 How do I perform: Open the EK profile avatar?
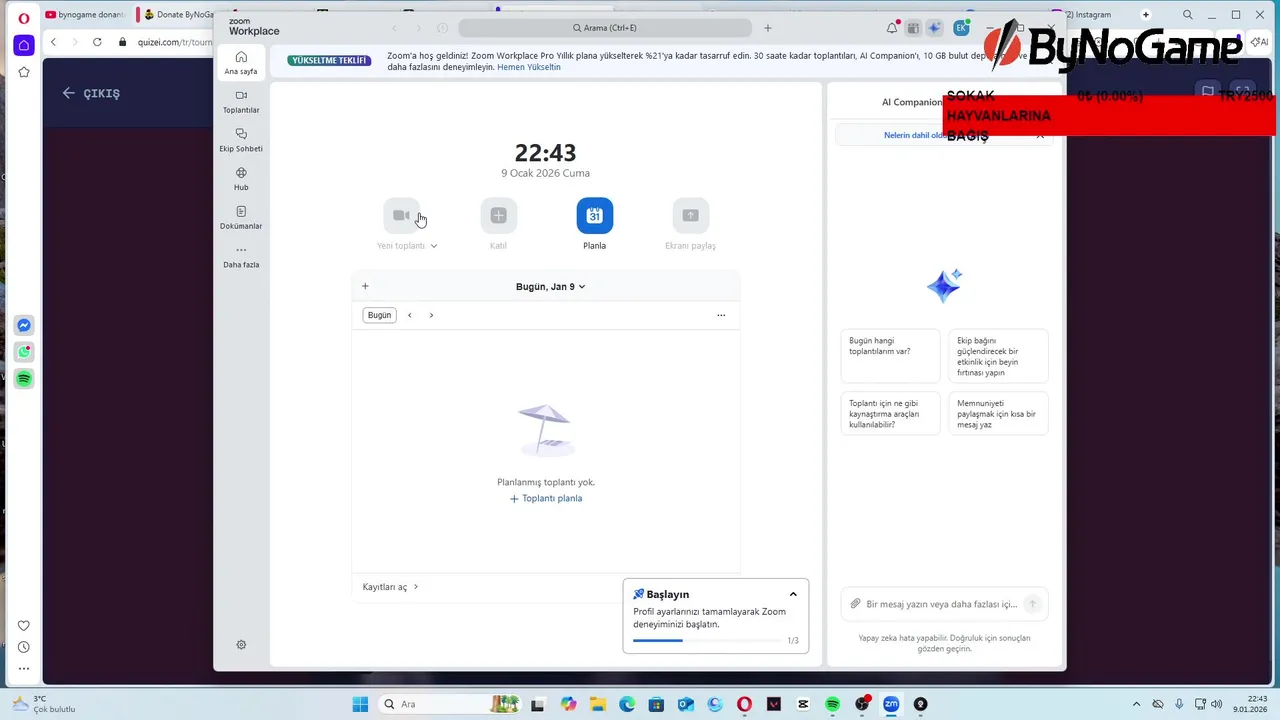961,28
